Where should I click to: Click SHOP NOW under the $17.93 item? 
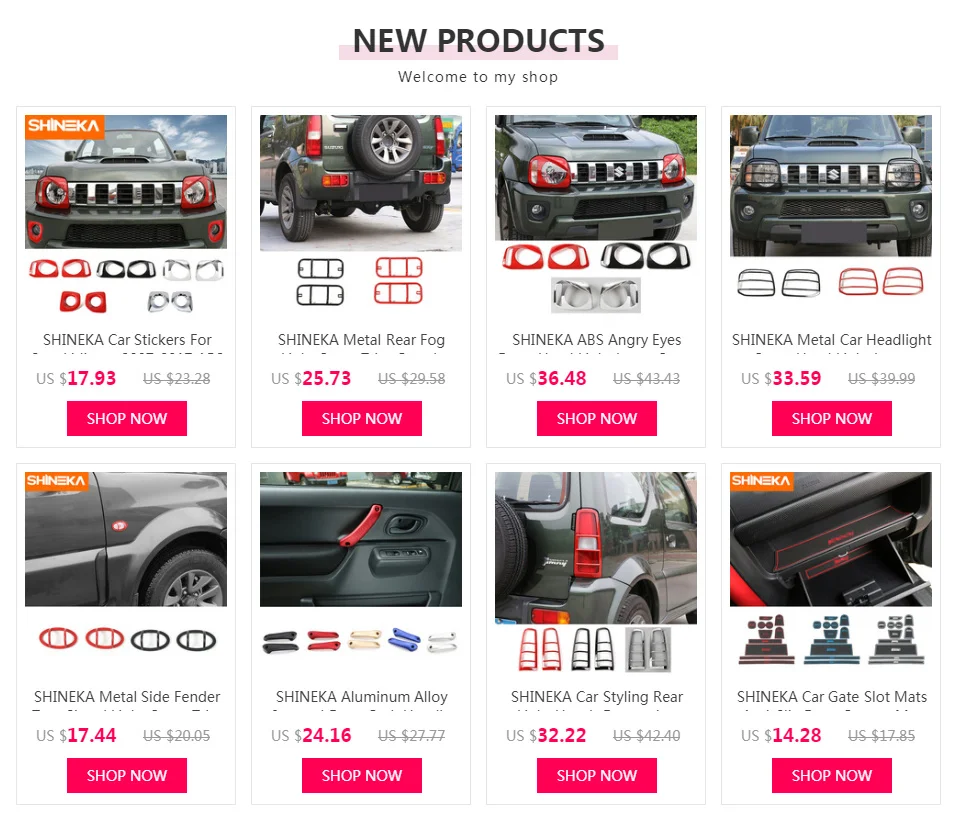click(x=127, y=419)
